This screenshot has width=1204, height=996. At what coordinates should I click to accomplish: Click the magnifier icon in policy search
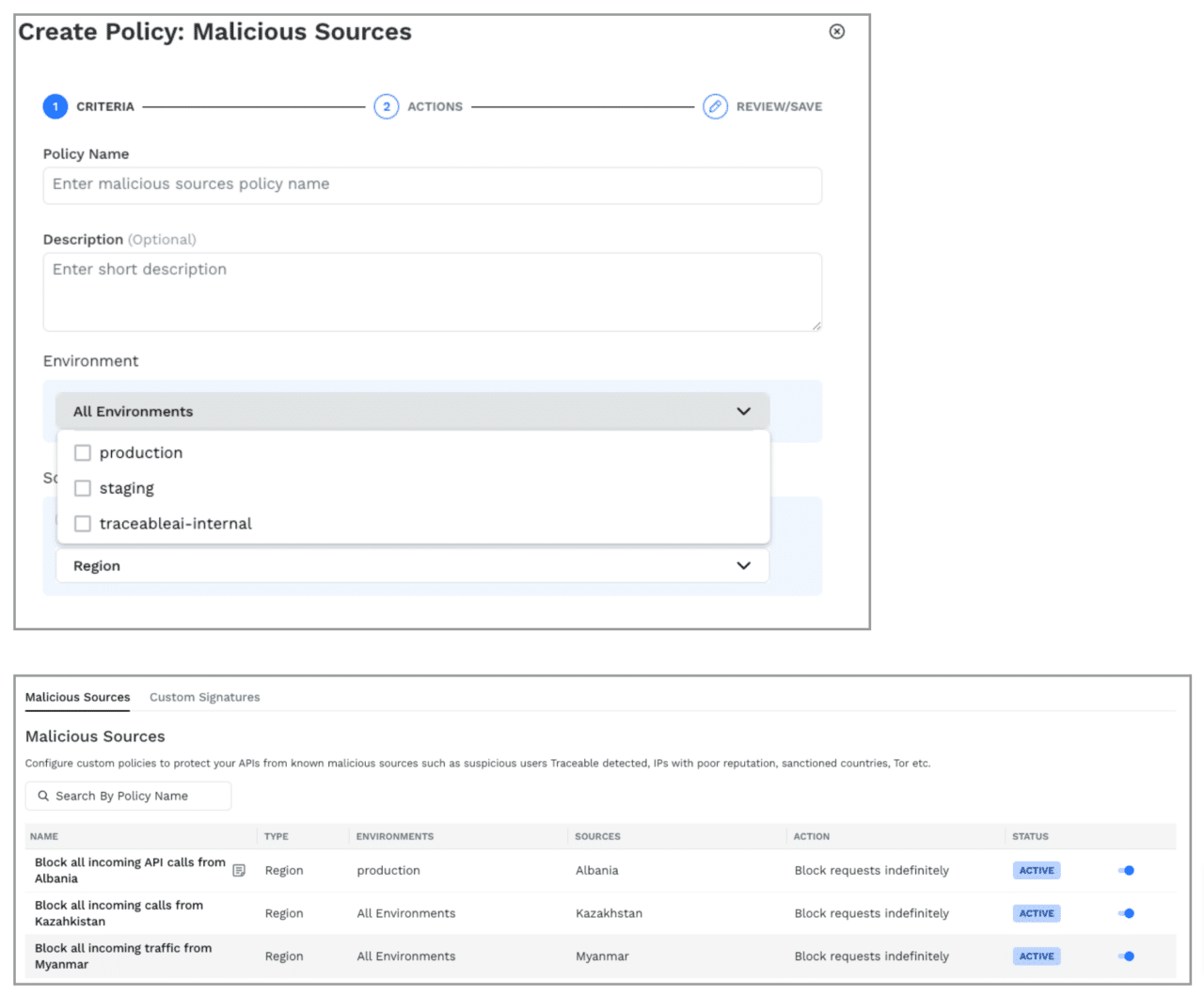(43, 795)
